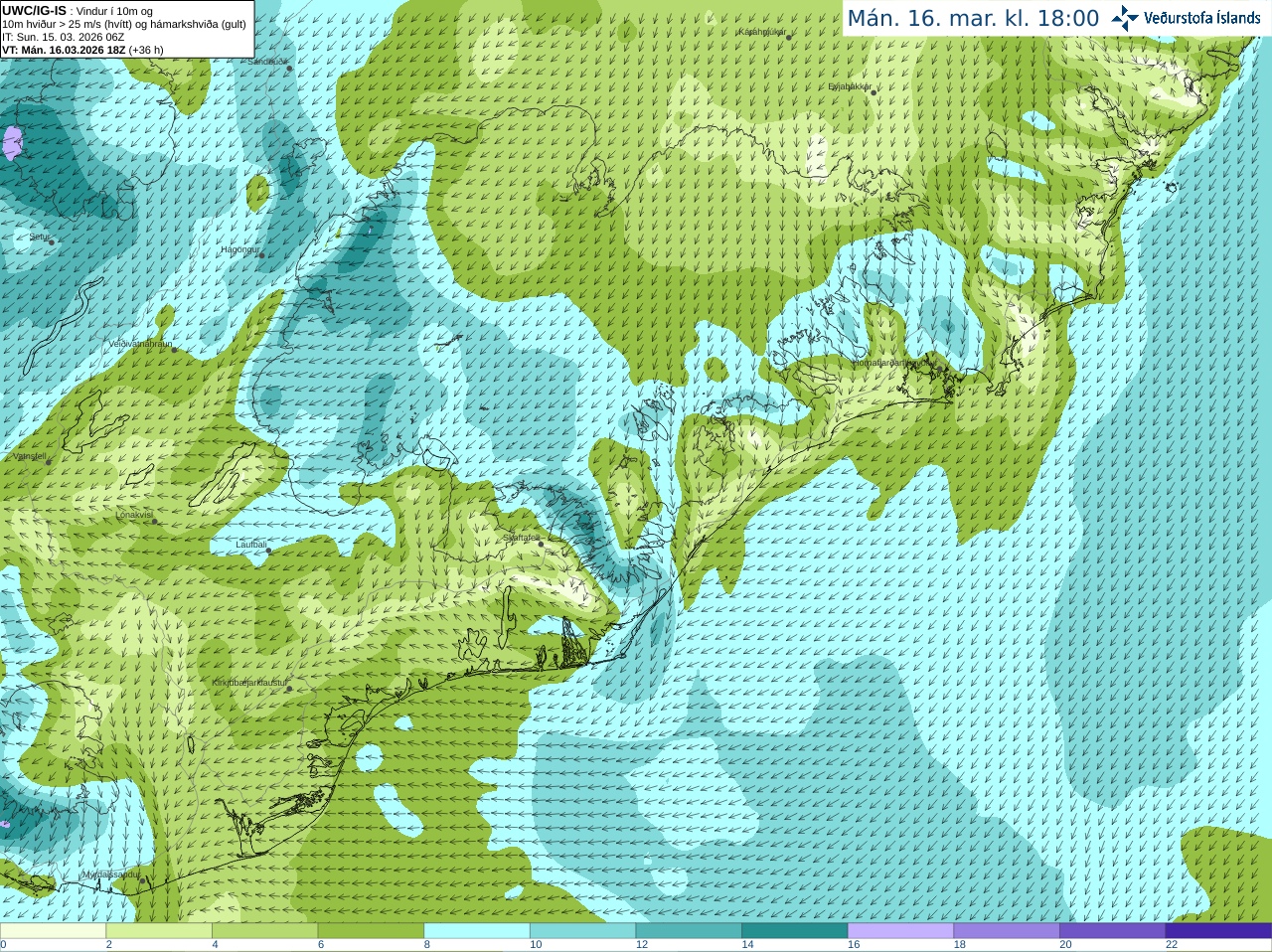Image resolution: width=1272 pixels, height=952 pixels.
Task: Click the IT: Sun. 15. 03. 2026 06Z line
Action: [x=63, y=37]
